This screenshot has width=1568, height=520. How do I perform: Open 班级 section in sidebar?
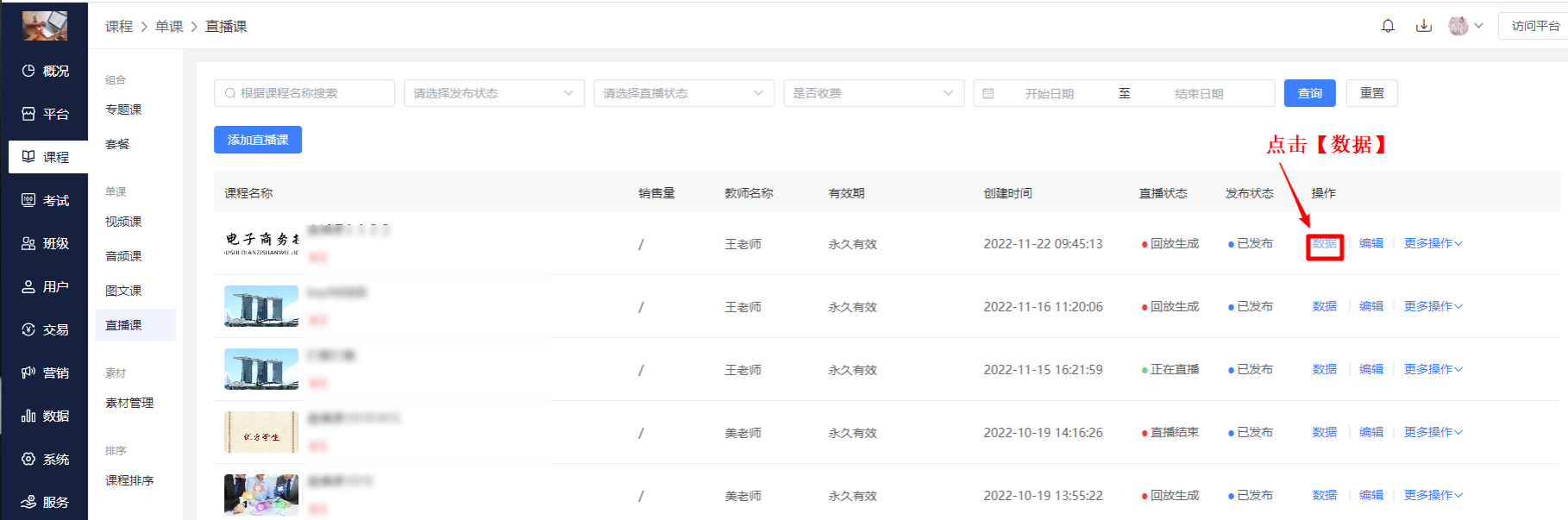(x=45, y=243)
